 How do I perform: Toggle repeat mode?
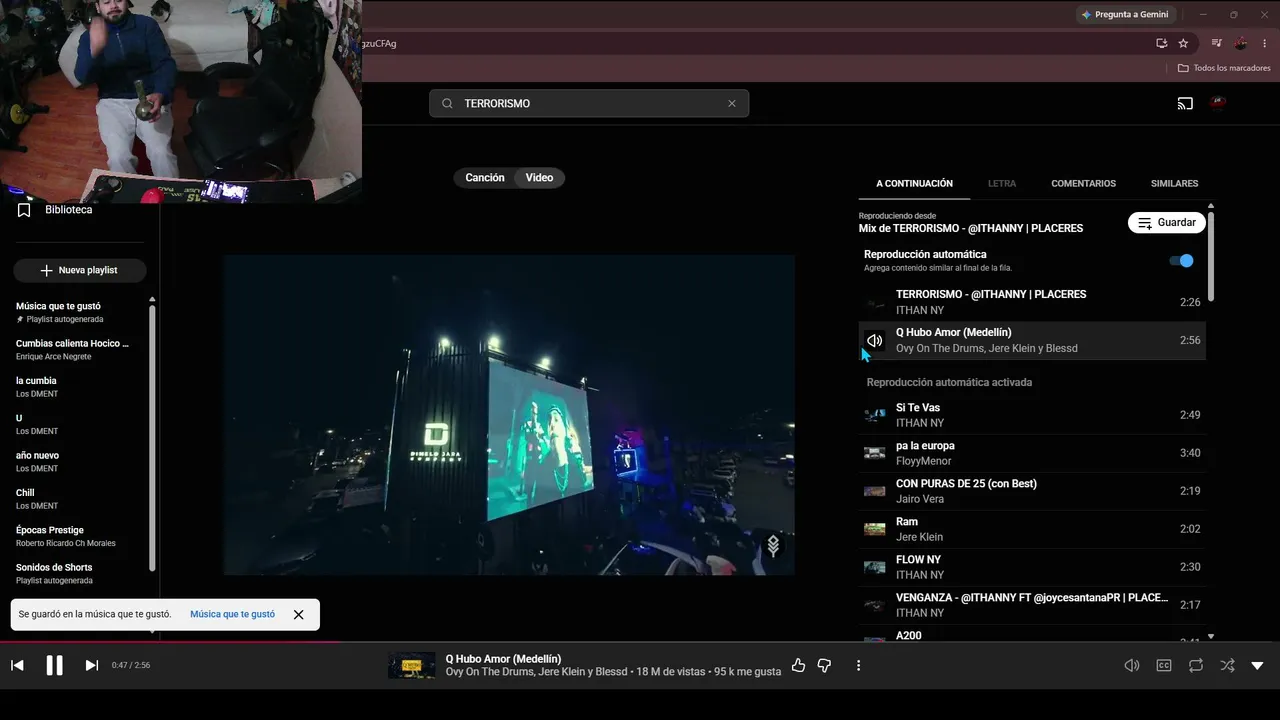click(x=1196, y=666)
